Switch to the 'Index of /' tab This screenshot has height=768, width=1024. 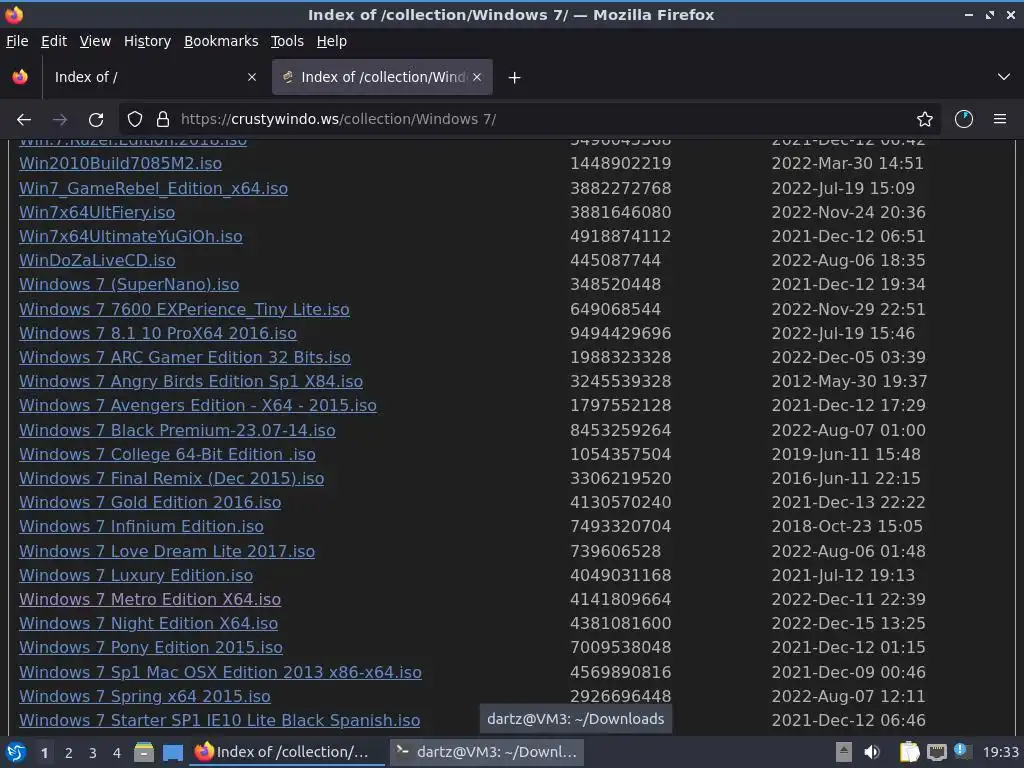[x=153, y=77]
